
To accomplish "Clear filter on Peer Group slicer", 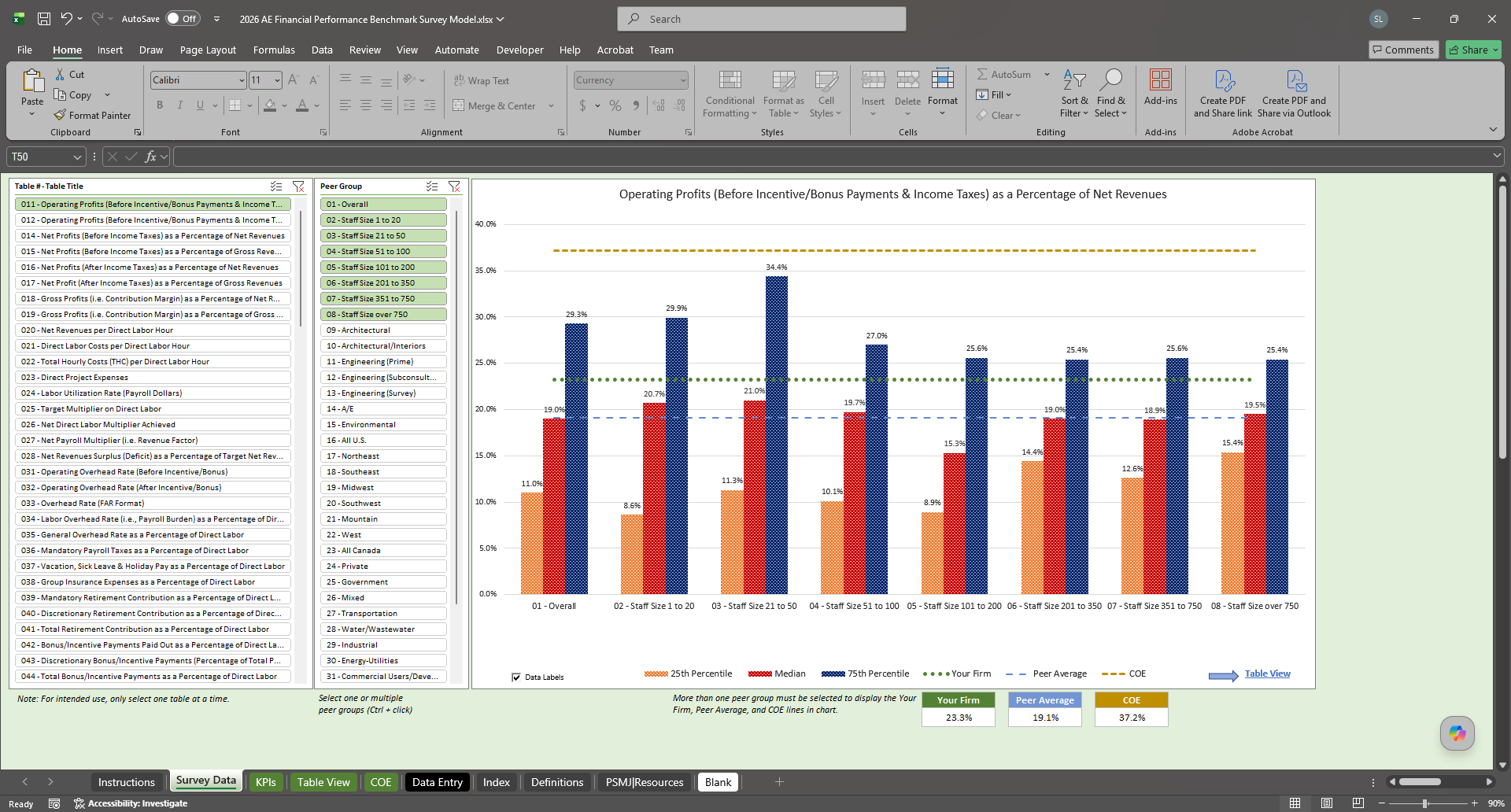I will [x=454, y=186].
